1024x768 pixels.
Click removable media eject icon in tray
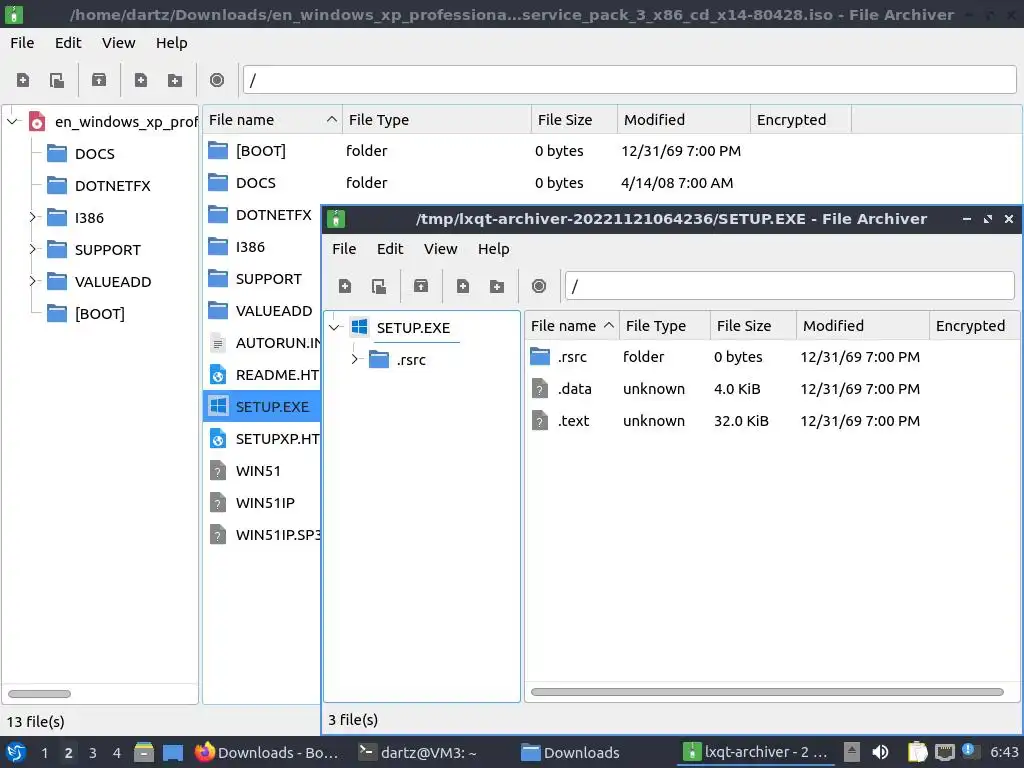click(851, 752)
